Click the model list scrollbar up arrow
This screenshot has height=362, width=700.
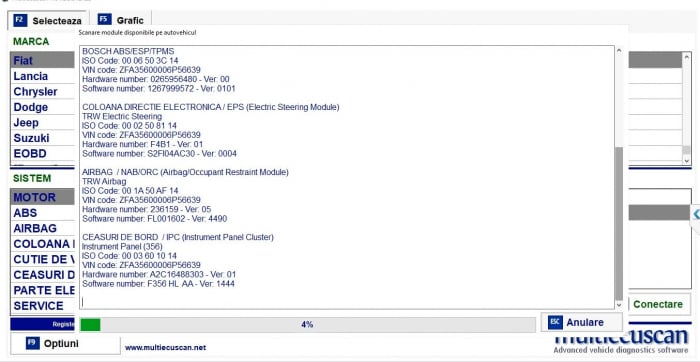click(687, 57)
